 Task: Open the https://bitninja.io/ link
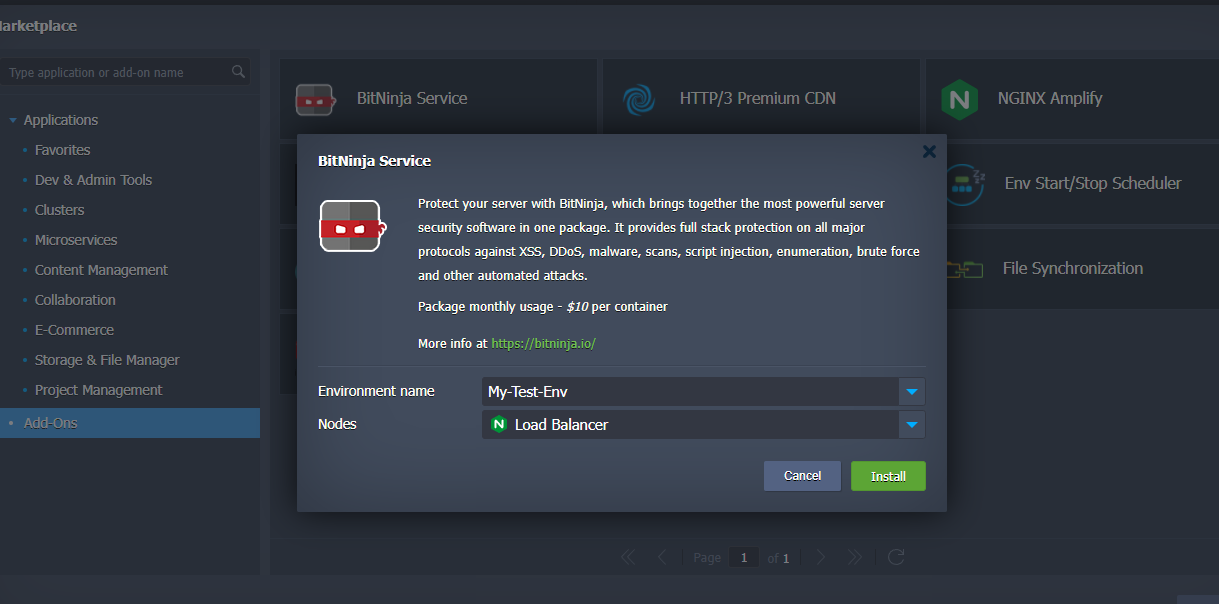(x=543, y=343)
